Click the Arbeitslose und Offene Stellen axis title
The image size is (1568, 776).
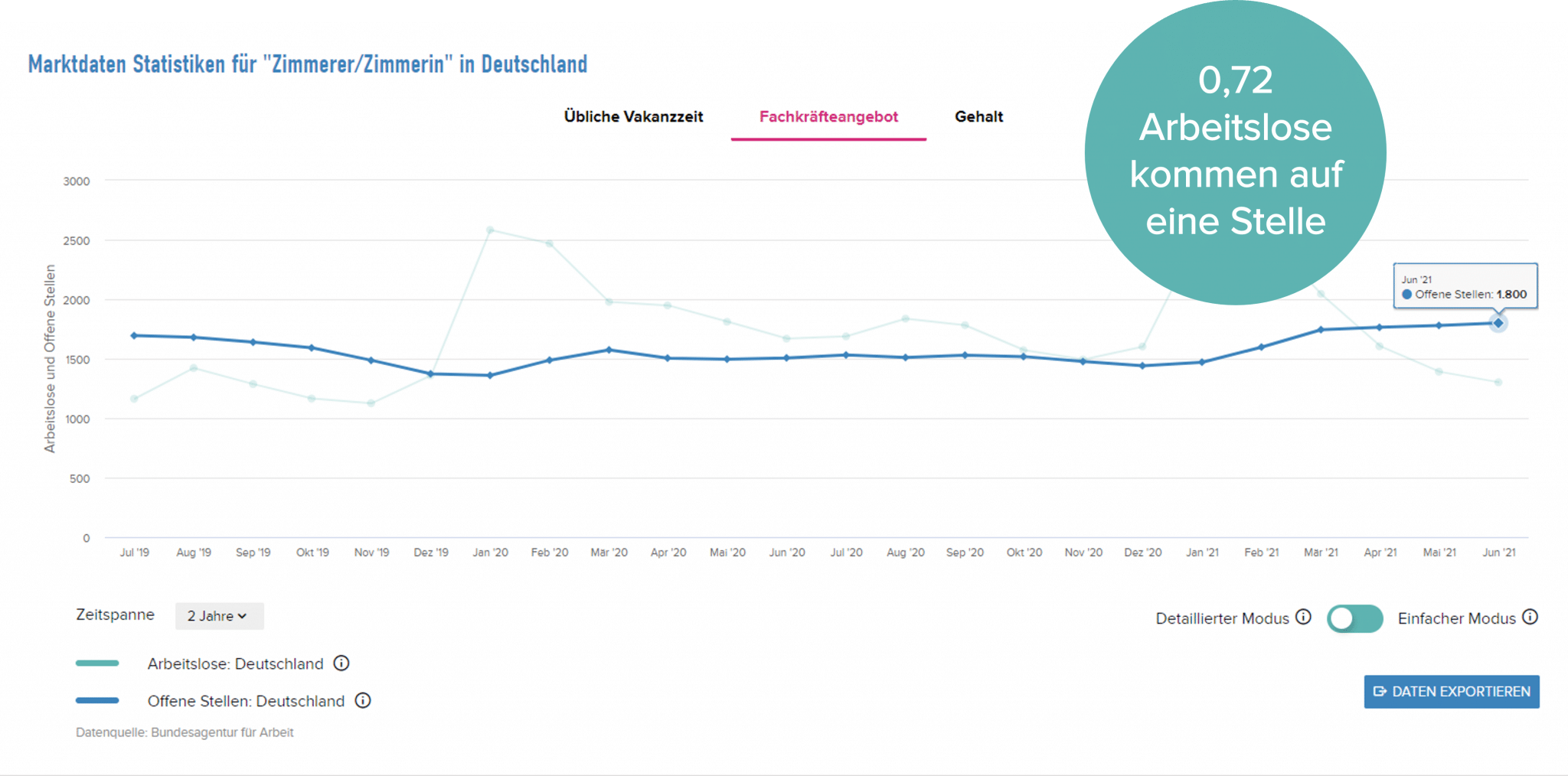(50, 358)
